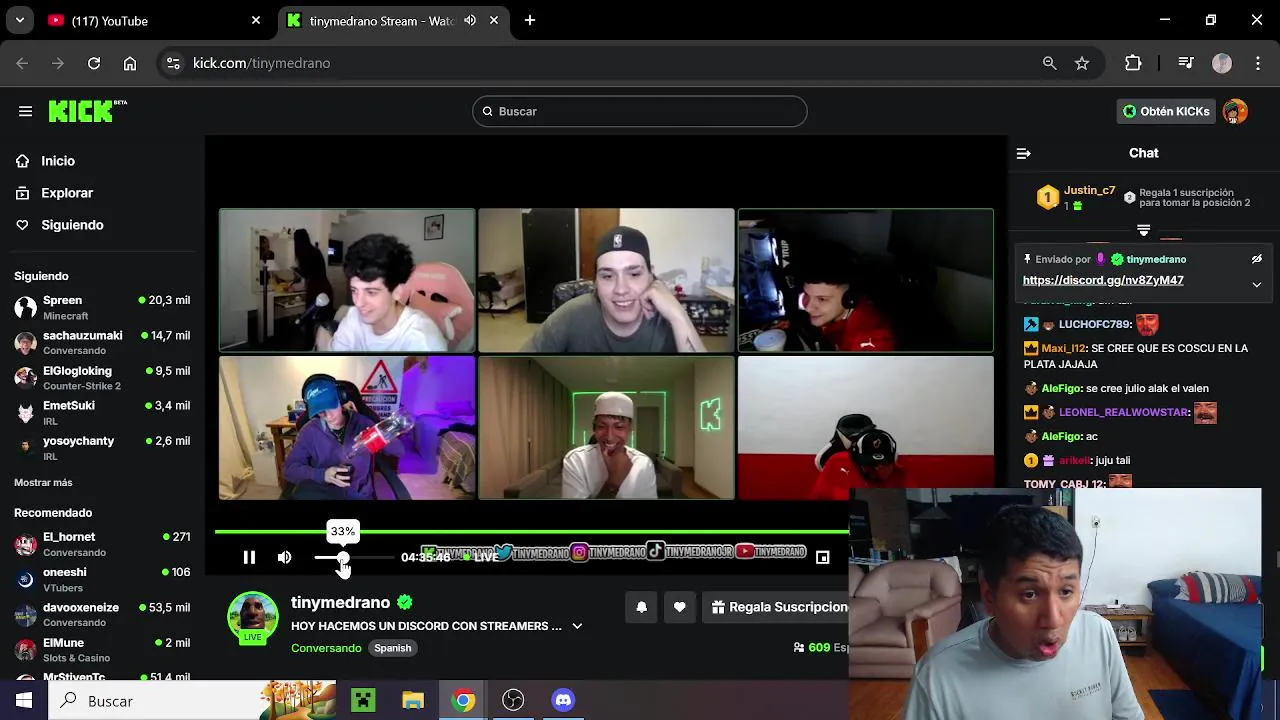
Task: Pause the stream video
Action: 249,557
